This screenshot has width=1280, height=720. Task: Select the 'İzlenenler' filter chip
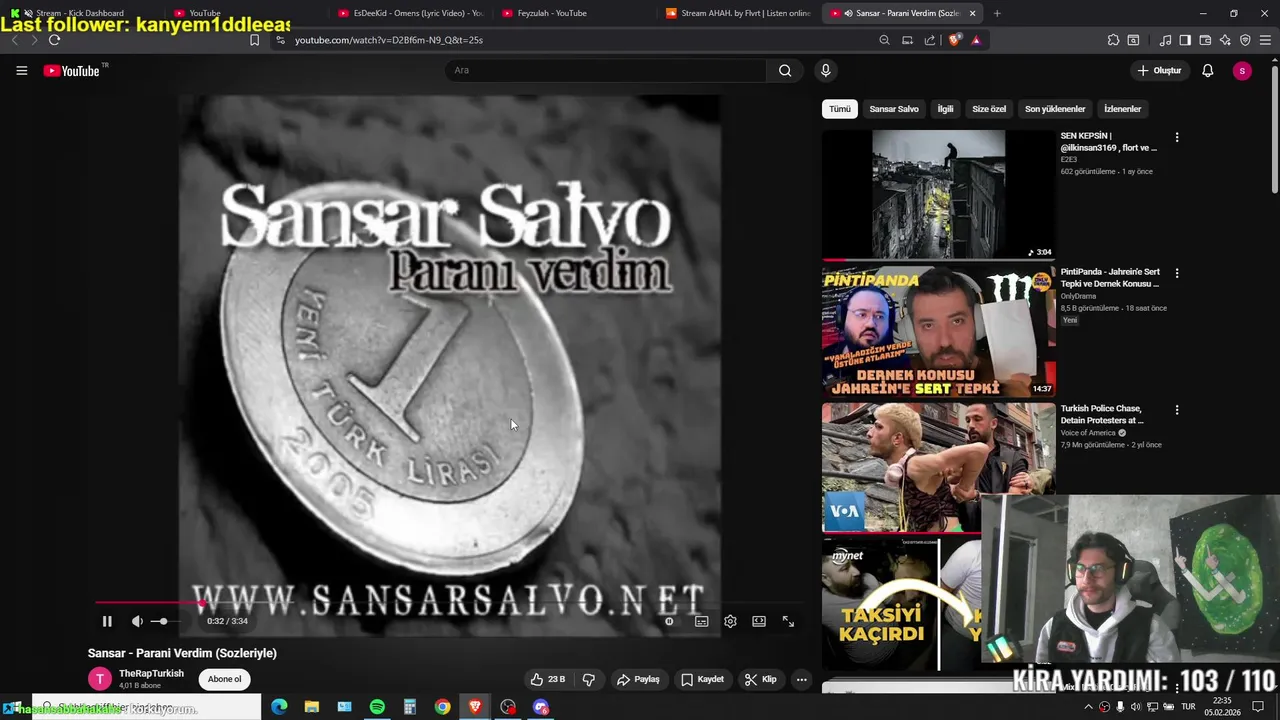tap(1122, 109)
